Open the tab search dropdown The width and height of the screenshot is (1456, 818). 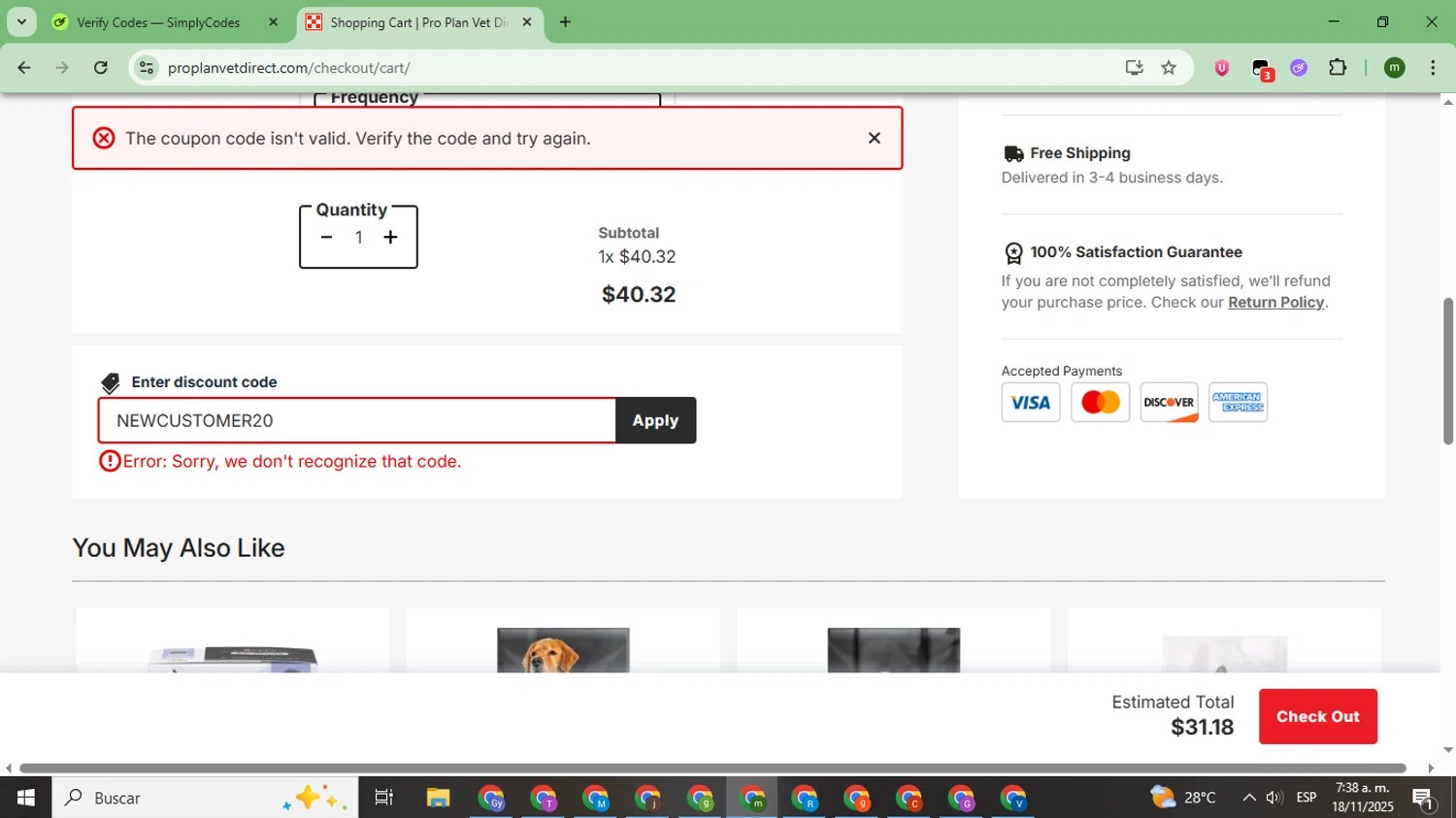coord(21,21)
